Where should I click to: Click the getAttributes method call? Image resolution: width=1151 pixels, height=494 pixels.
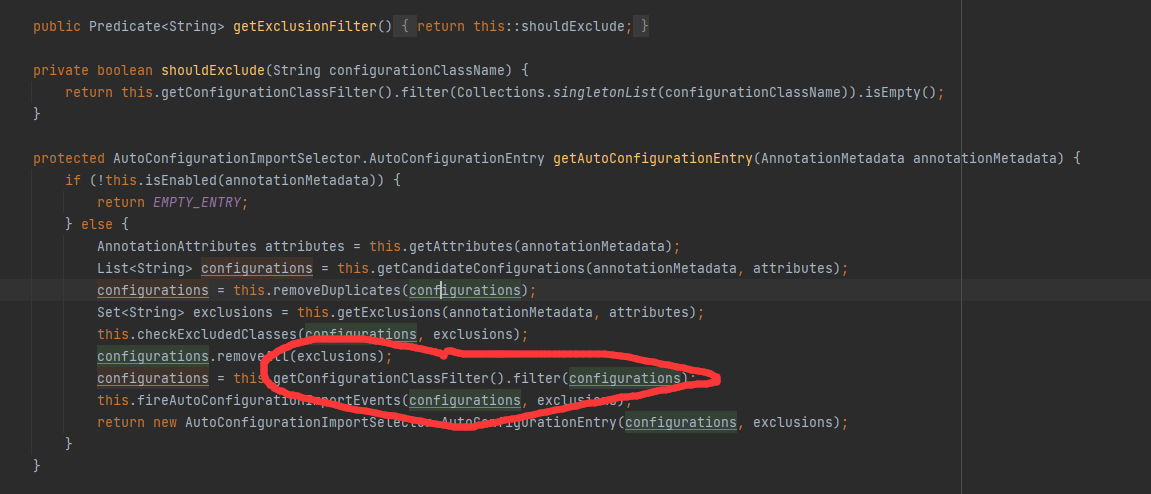[460, 247]
